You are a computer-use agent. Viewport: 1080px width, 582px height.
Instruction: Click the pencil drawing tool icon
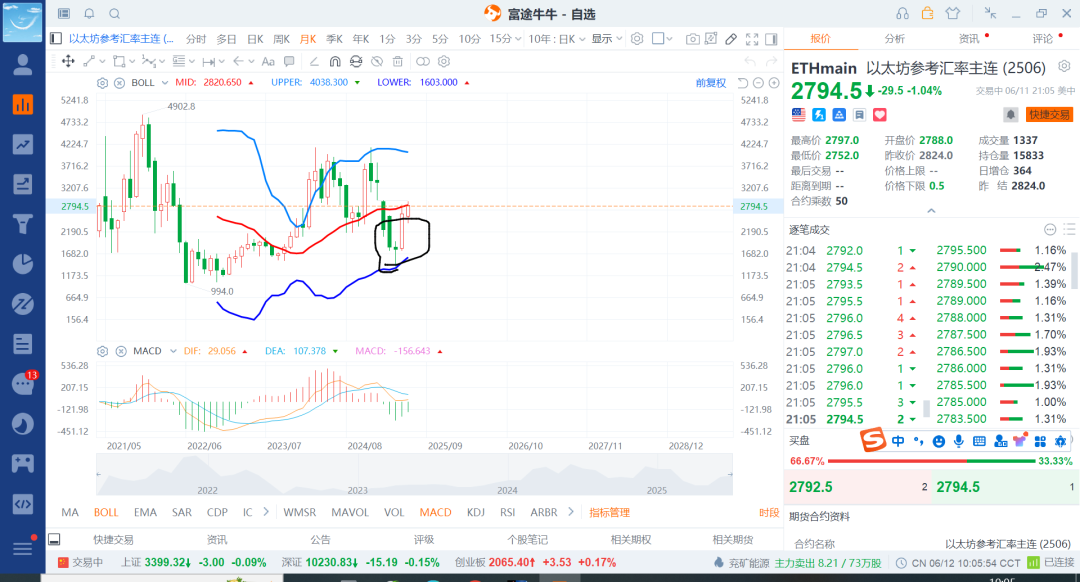[731, 39]
